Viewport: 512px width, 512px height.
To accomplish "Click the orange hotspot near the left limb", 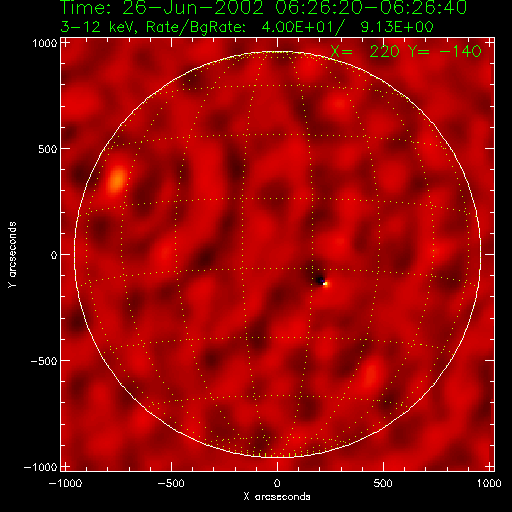I will click(x=117, y=180).
